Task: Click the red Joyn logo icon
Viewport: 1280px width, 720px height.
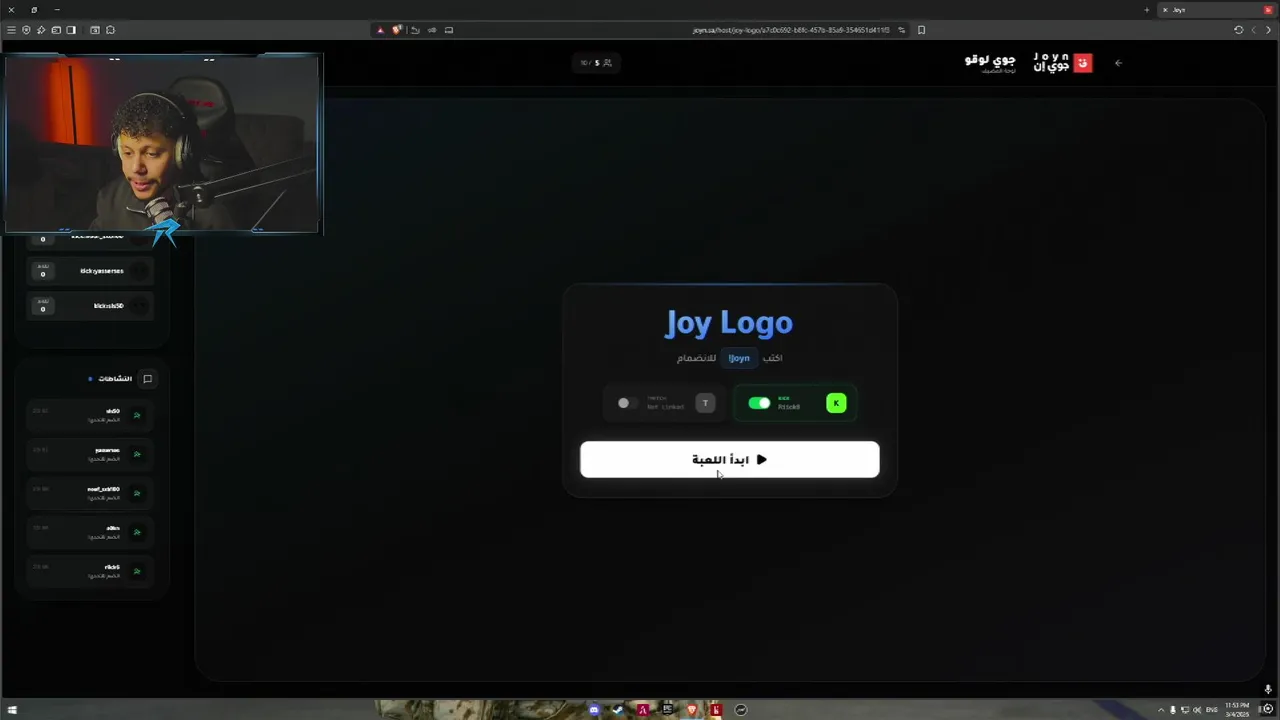Action: 1082,63
